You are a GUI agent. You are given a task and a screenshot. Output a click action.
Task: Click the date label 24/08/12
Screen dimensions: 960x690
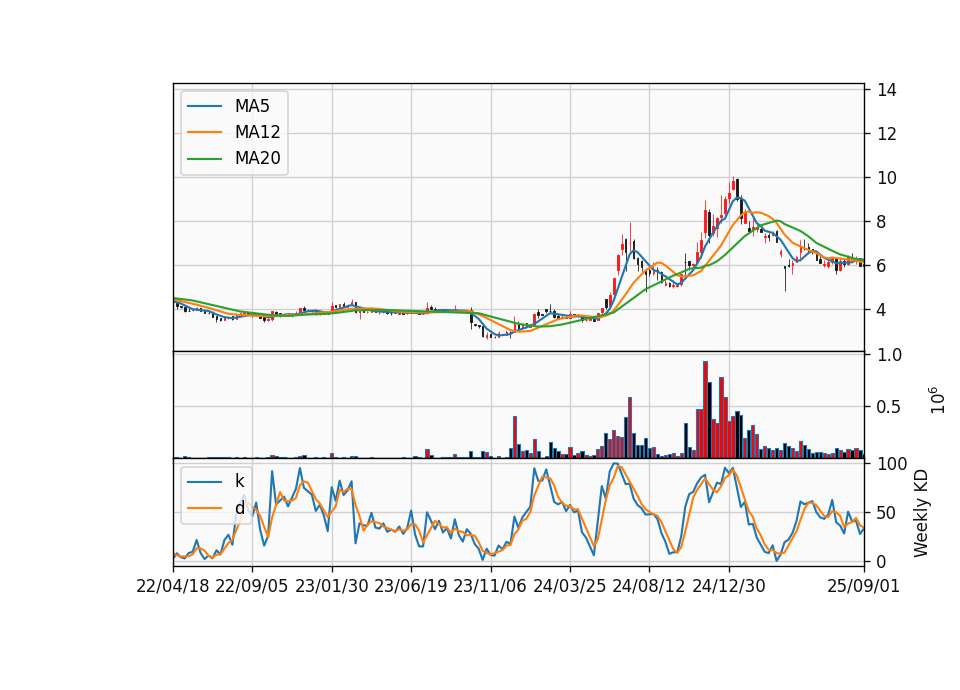[649, 586]
